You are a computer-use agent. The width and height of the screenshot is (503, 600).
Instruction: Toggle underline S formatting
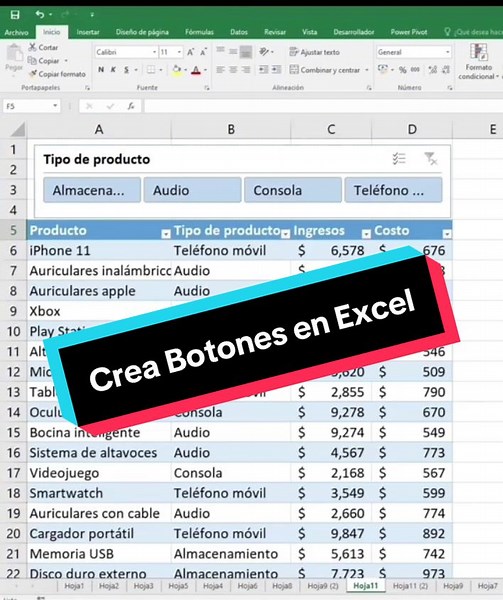[126, 70]
